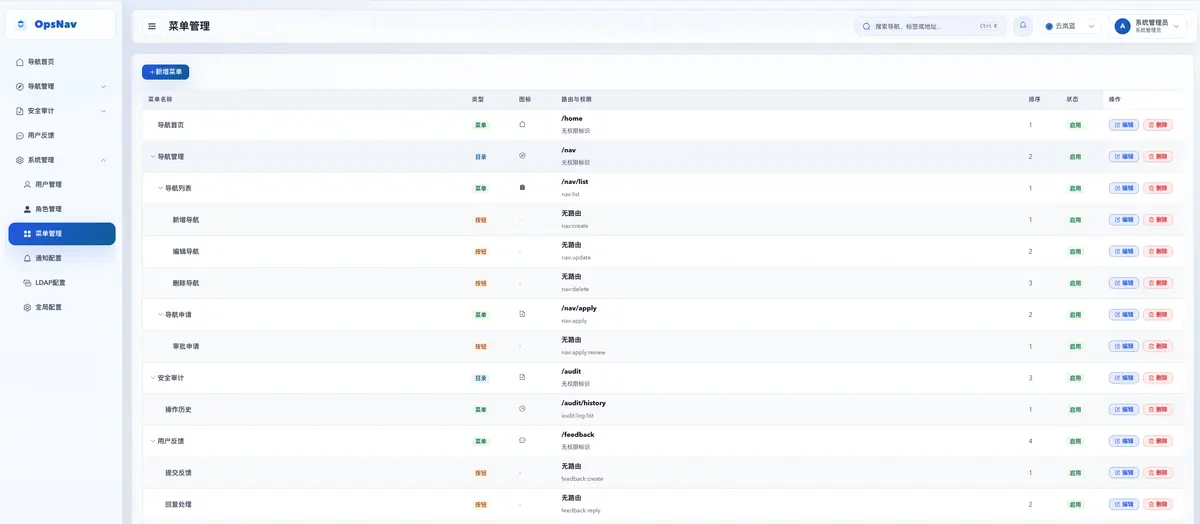Delete the /nav/list row
The height and width of the screenshot is (524, 1200).
(1158, 188)
